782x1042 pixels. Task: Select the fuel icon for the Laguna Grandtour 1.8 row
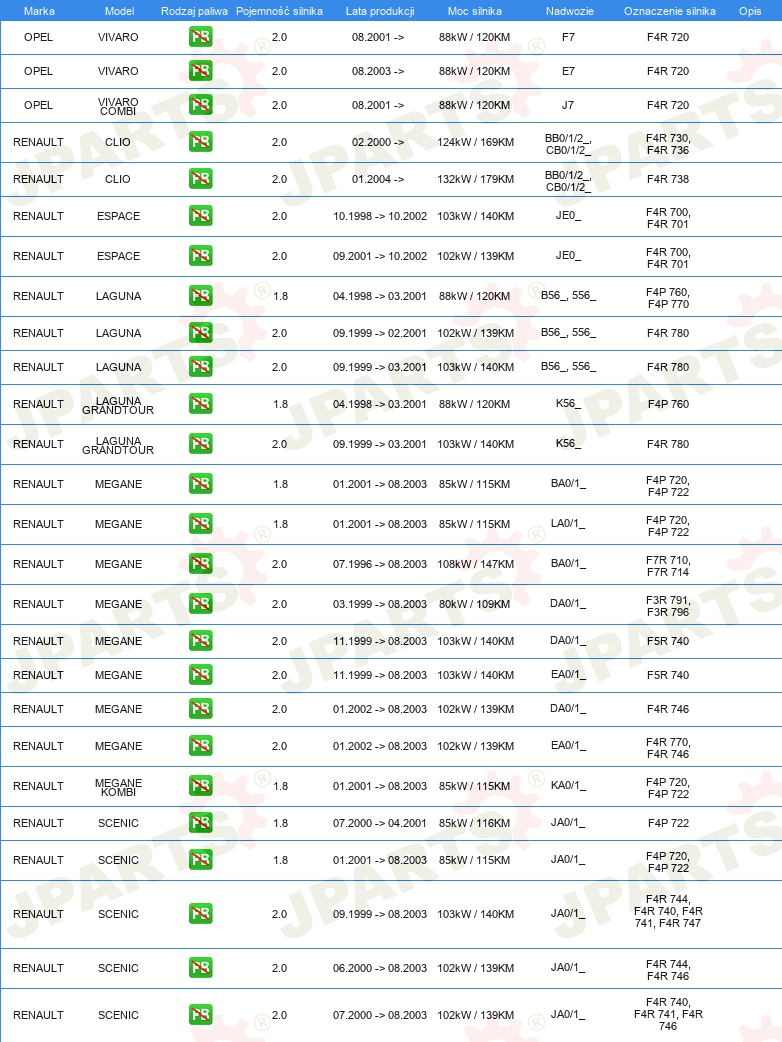(x=201, y=404)
